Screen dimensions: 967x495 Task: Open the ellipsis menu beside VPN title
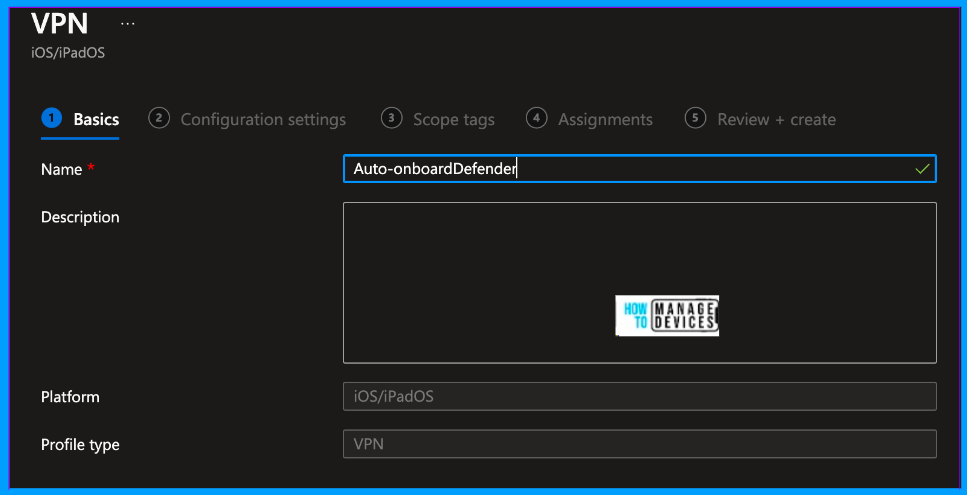coord(128,24)
